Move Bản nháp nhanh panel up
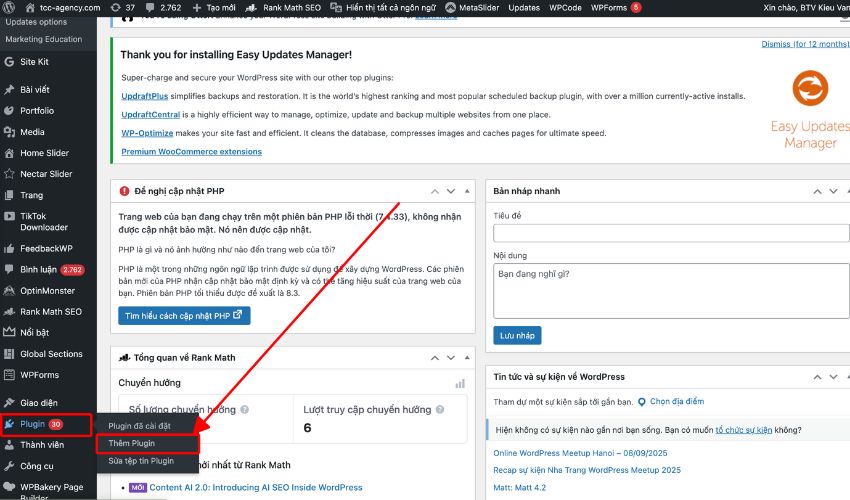 coord(817,191)
